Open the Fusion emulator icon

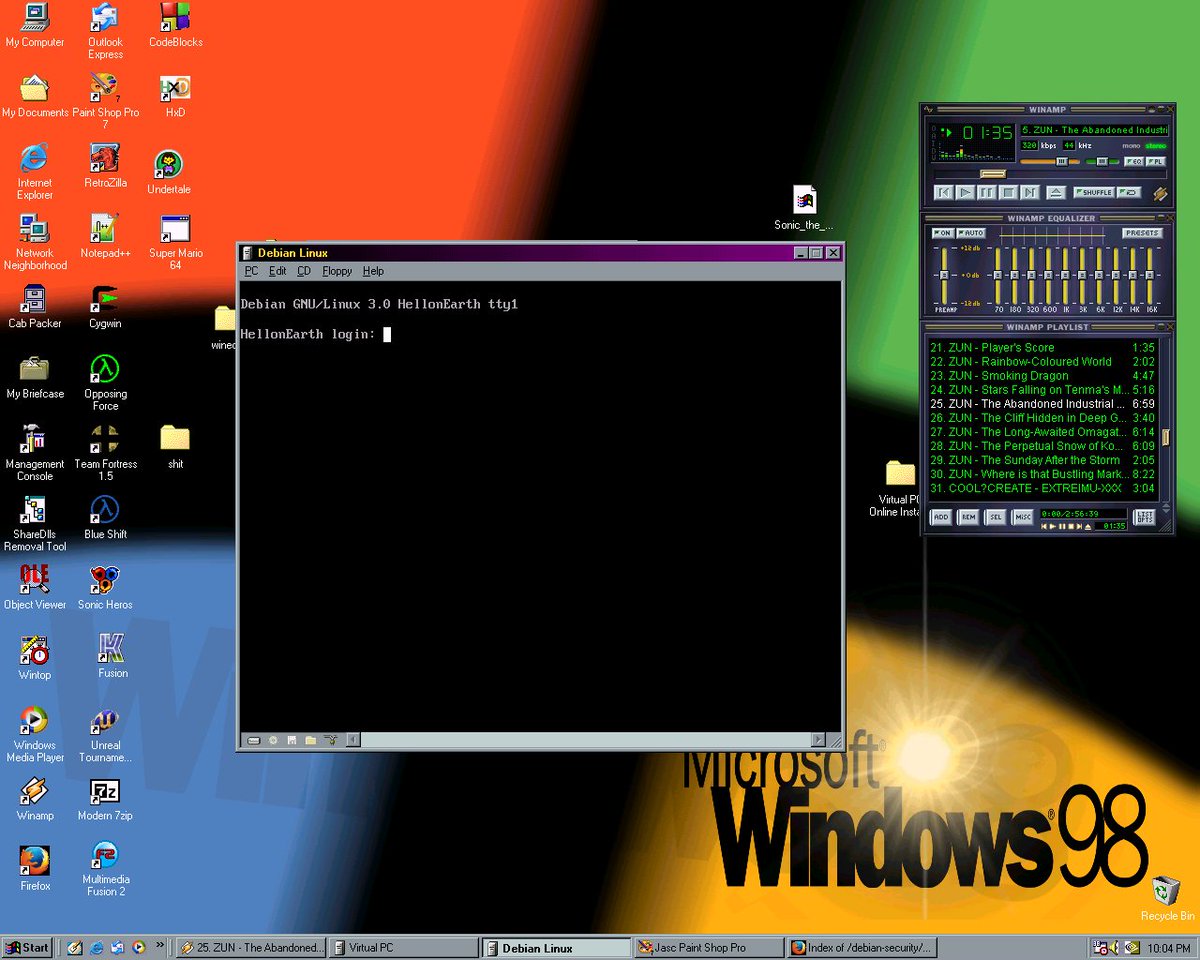pyautogui.click(x=112, y=656)
